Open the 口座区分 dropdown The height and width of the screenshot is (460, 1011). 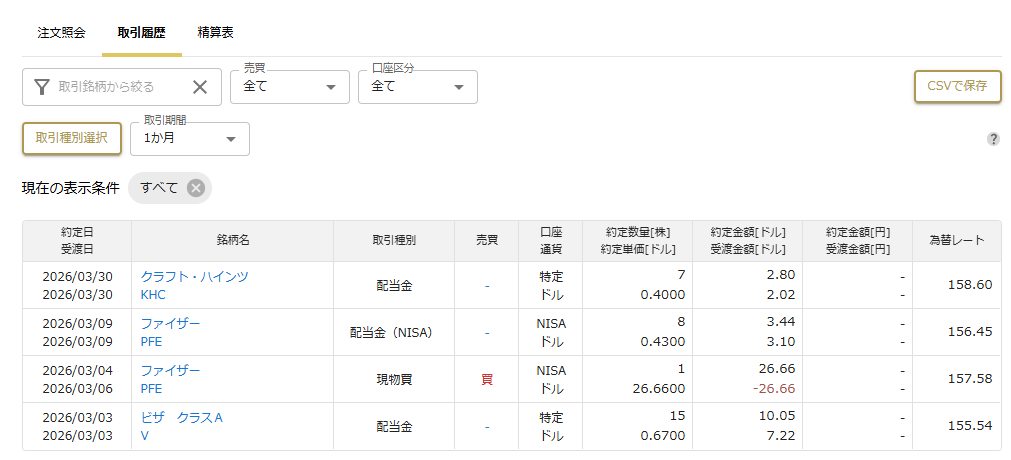(x=417, y=87)
